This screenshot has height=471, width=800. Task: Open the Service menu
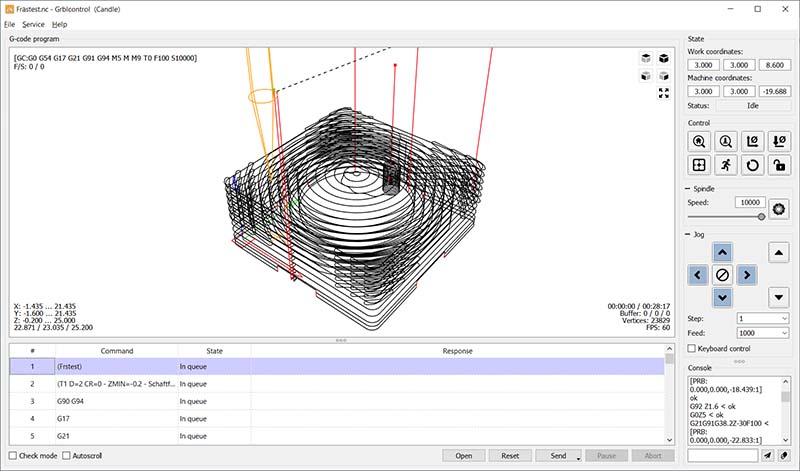pyautogui.click(x=33, y=24)
